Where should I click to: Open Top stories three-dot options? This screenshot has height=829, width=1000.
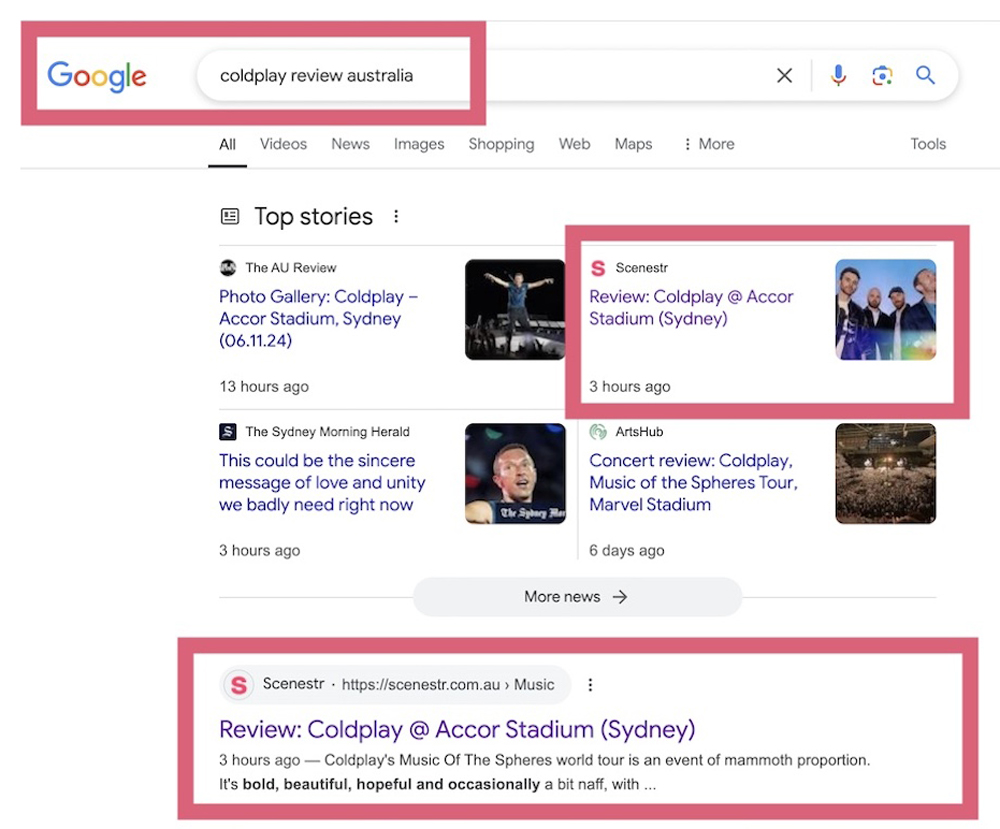pyautogui.click(x=396, y=217)
